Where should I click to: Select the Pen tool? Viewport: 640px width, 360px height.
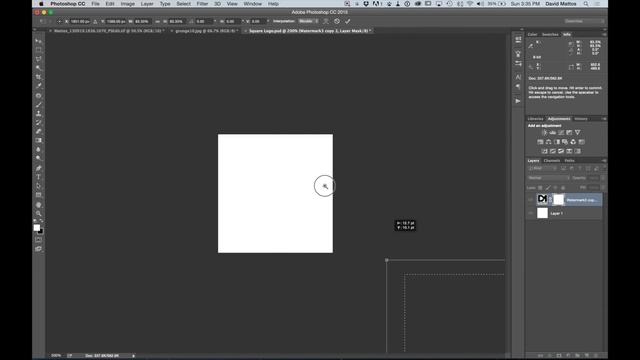[38, 168]
